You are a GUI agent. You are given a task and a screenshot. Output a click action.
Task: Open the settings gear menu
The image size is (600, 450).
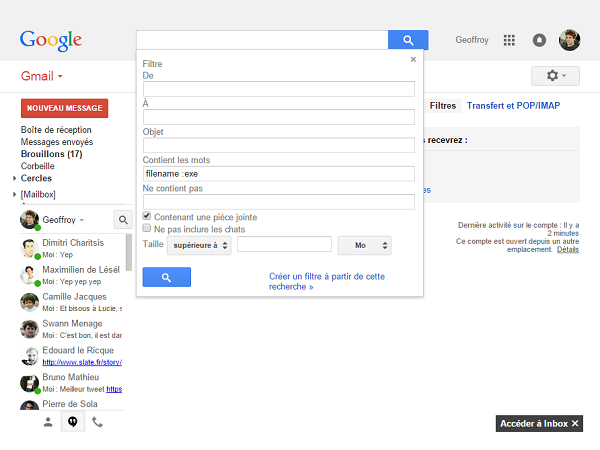tap(555, 76)
